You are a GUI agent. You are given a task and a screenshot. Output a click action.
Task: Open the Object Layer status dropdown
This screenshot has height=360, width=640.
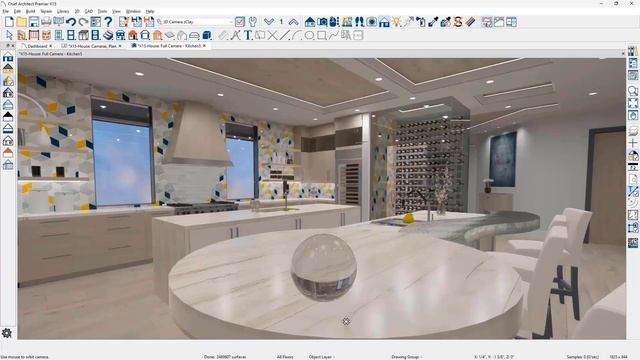coord(321,357)
